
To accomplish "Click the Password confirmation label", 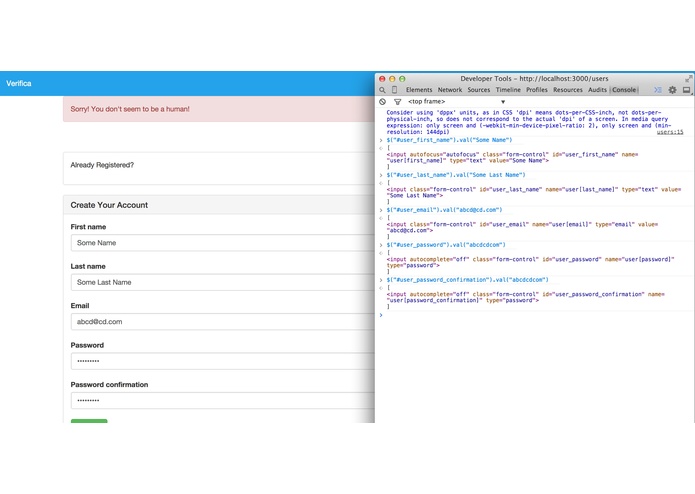I will pyautogui.click(x=109, y=385).
